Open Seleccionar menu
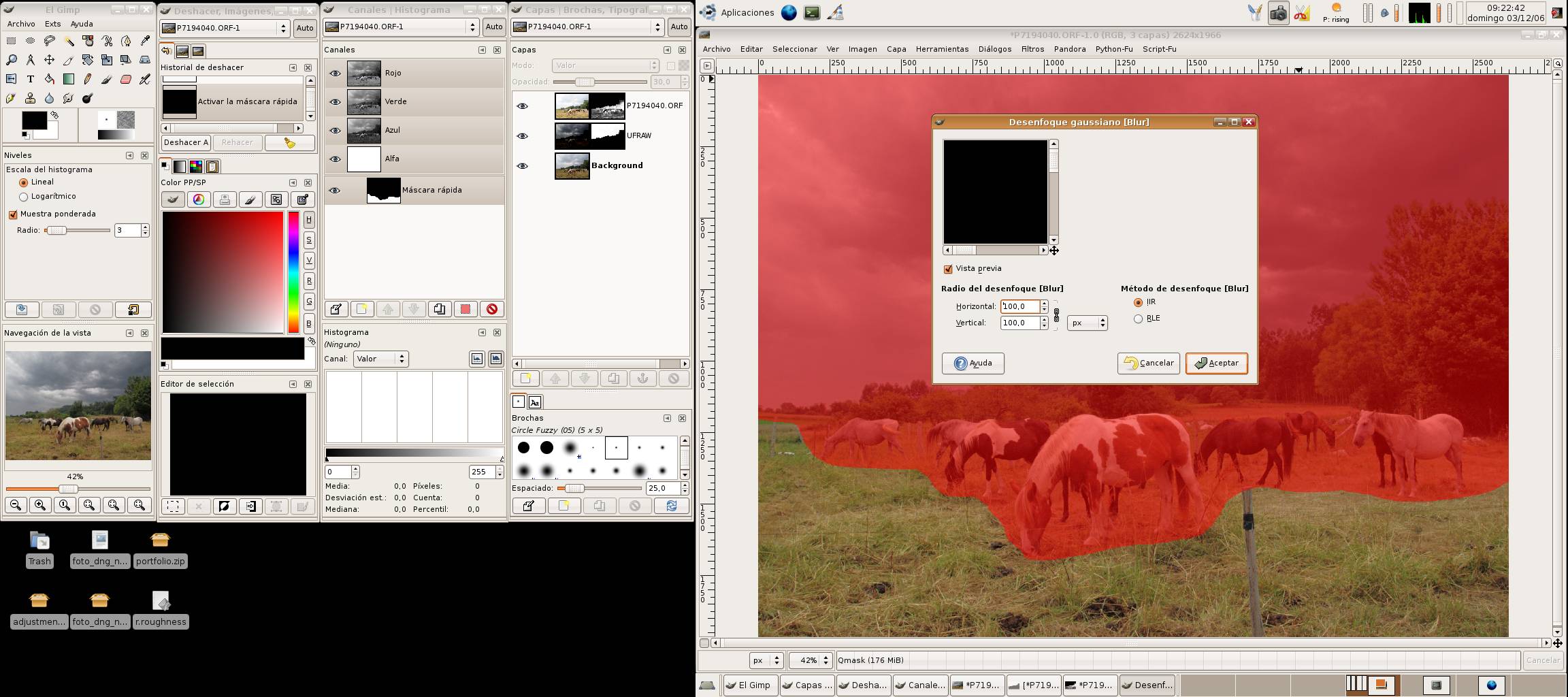This screenshot has width=1568, height=697. tap(794, 49)
